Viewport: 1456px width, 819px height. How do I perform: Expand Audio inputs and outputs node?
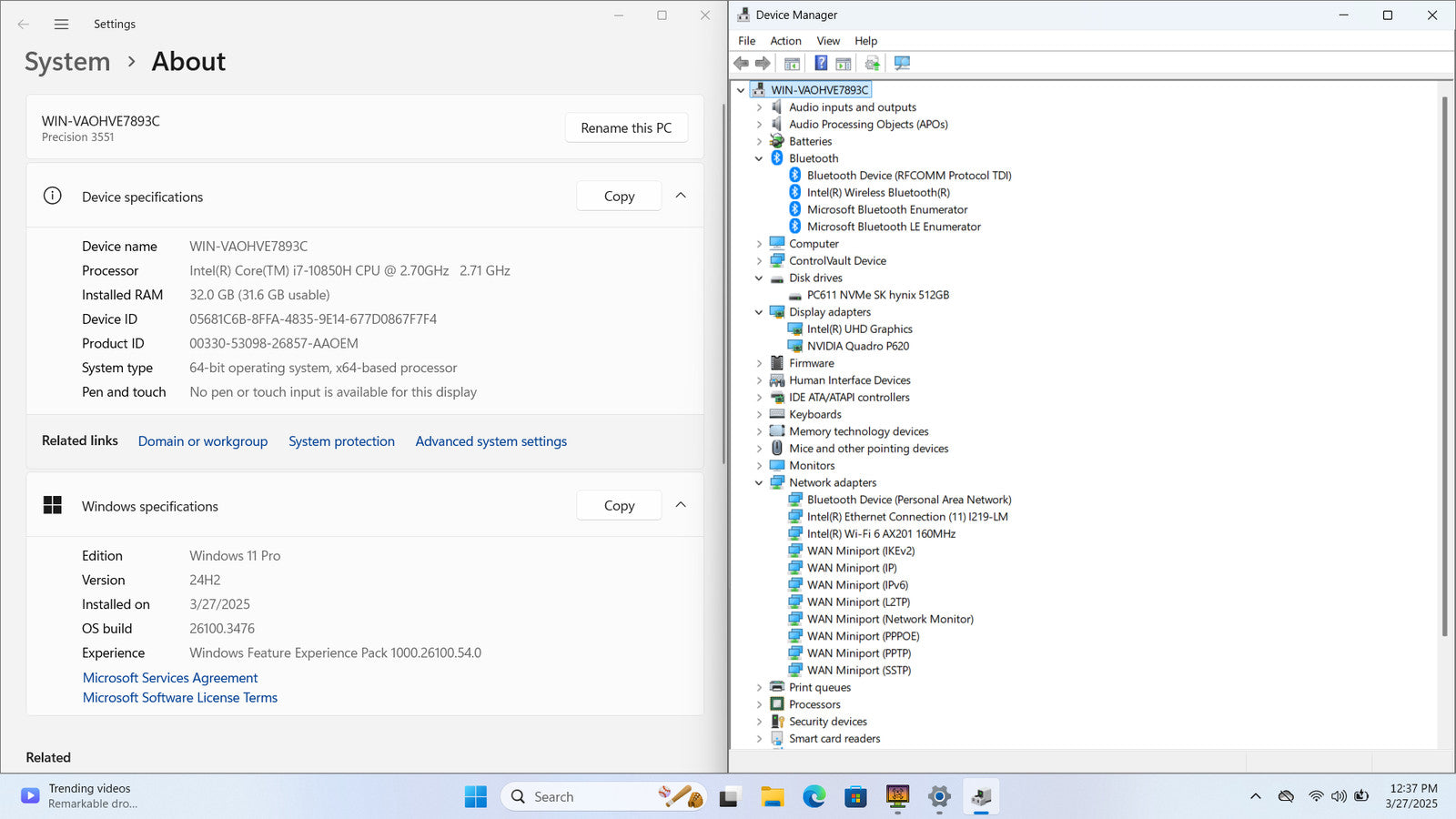[759, 107]
